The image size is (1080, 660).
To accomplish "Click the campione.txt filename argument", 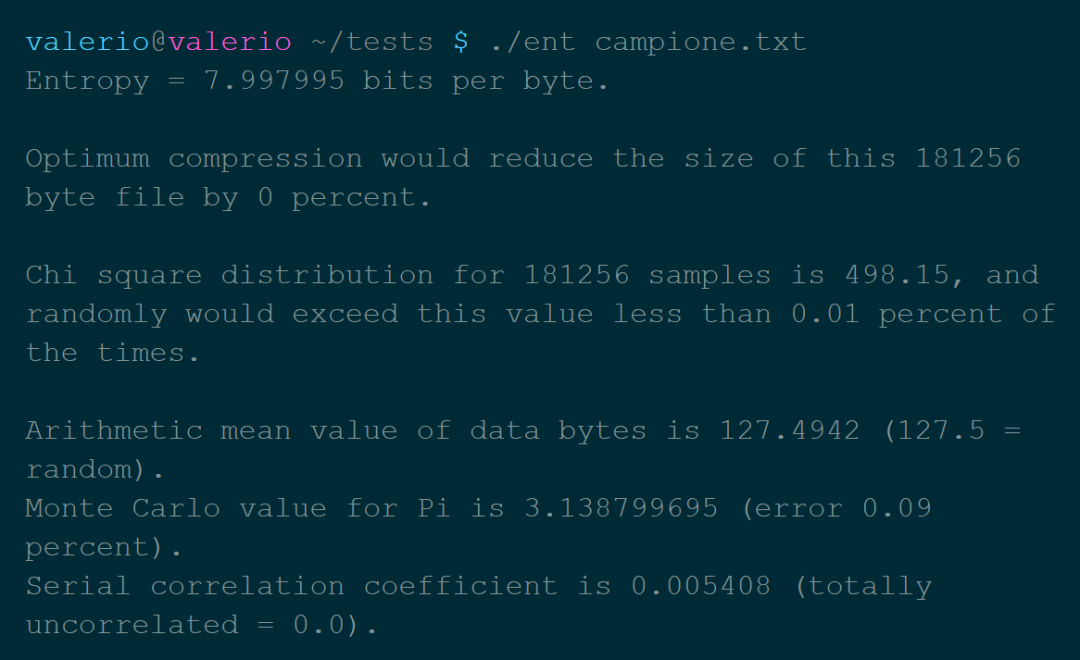I will pos(700,42).
